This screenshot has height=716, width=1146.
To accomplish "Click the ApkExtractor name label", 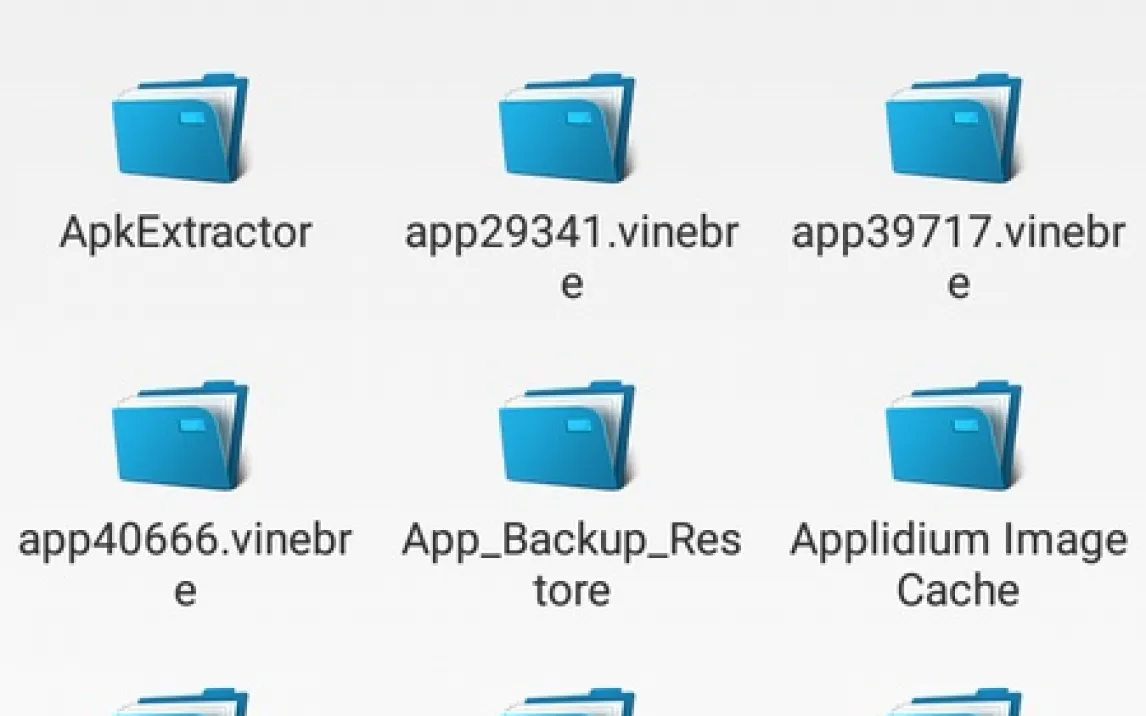I will (x=186, y=234).
